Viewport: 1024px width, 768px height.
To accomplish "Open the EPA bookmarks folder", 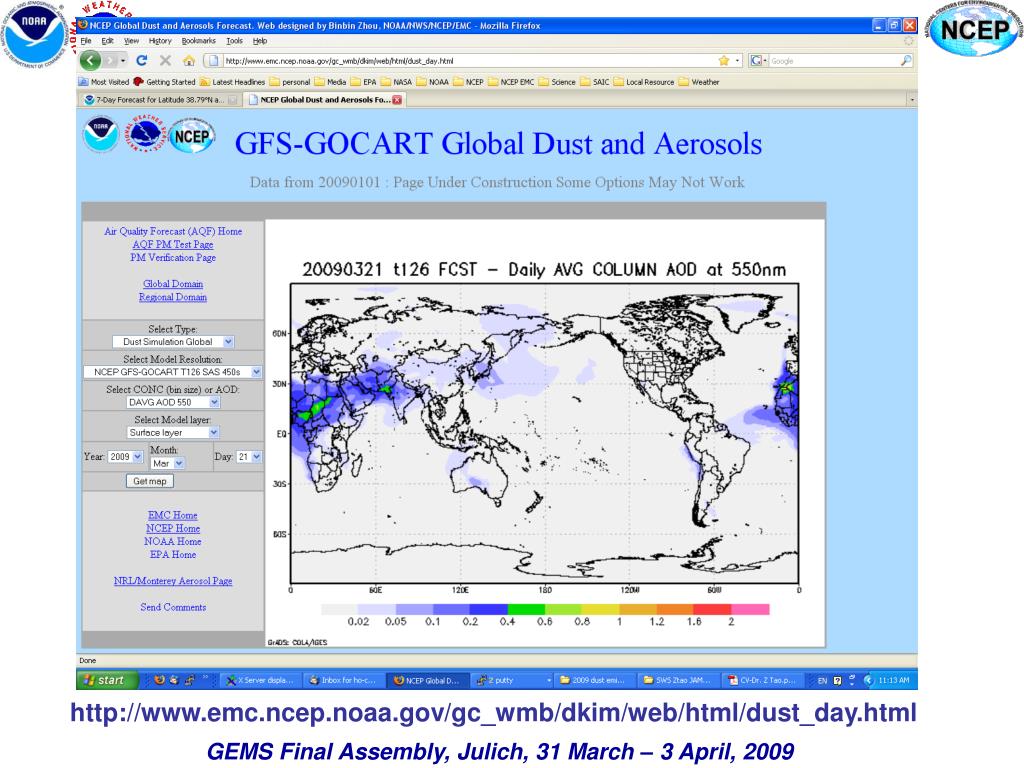I will coord(364,82).
